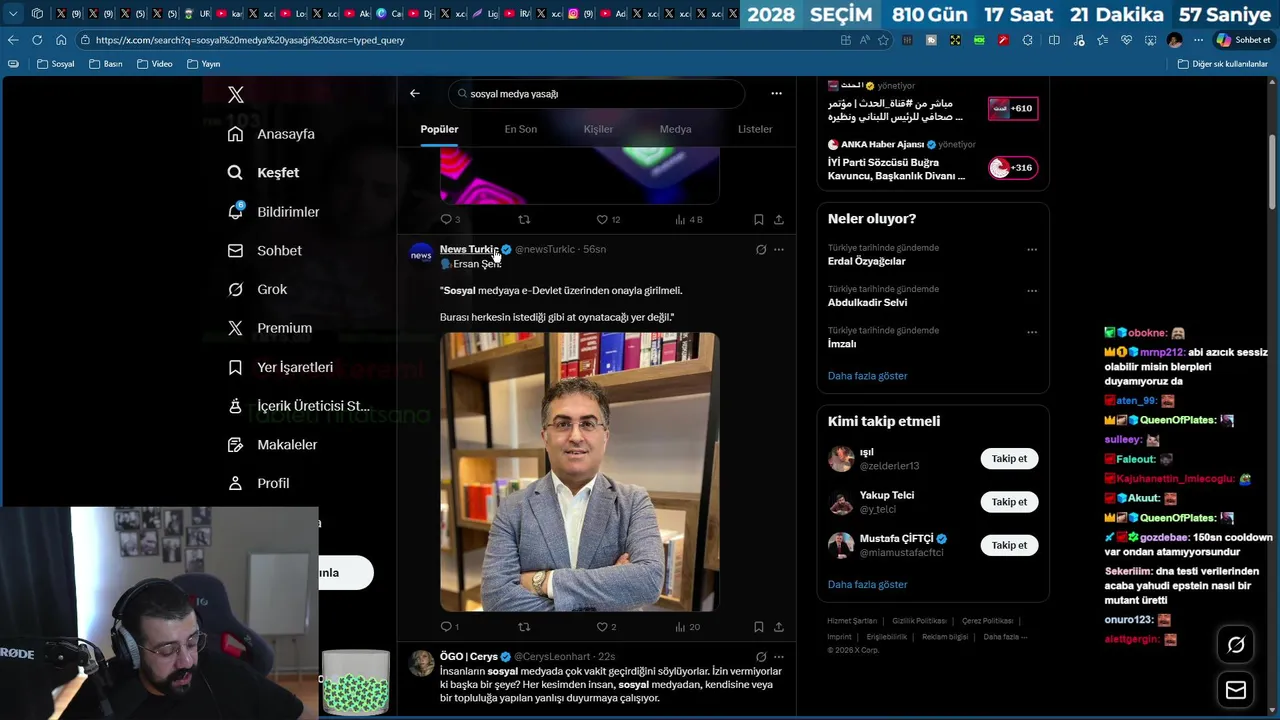Open Ersan Şen photo in News Turkic post

(x=579, y=472)
